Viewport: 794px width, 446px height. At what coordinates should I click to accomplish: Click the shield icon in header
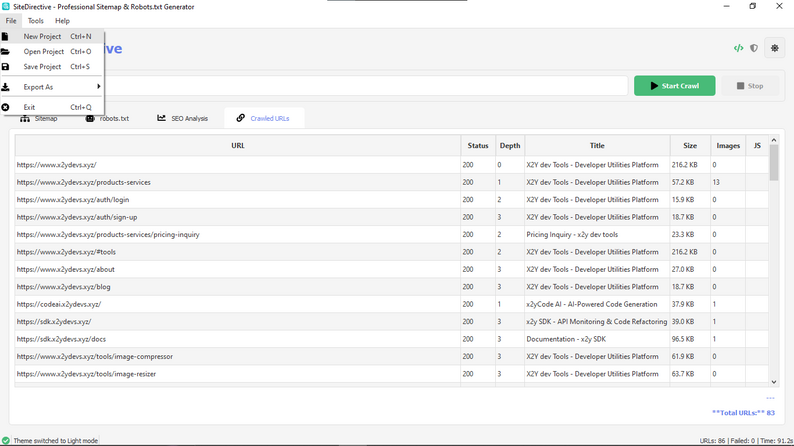(754, 48)
